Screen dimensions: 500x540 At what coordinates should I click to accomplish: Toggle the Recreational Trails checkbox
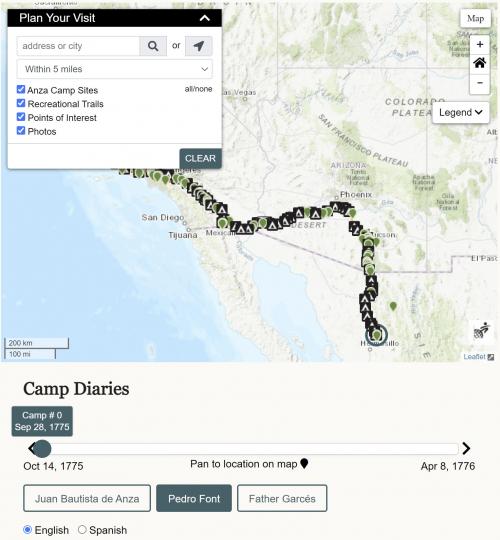click(21, 103)
